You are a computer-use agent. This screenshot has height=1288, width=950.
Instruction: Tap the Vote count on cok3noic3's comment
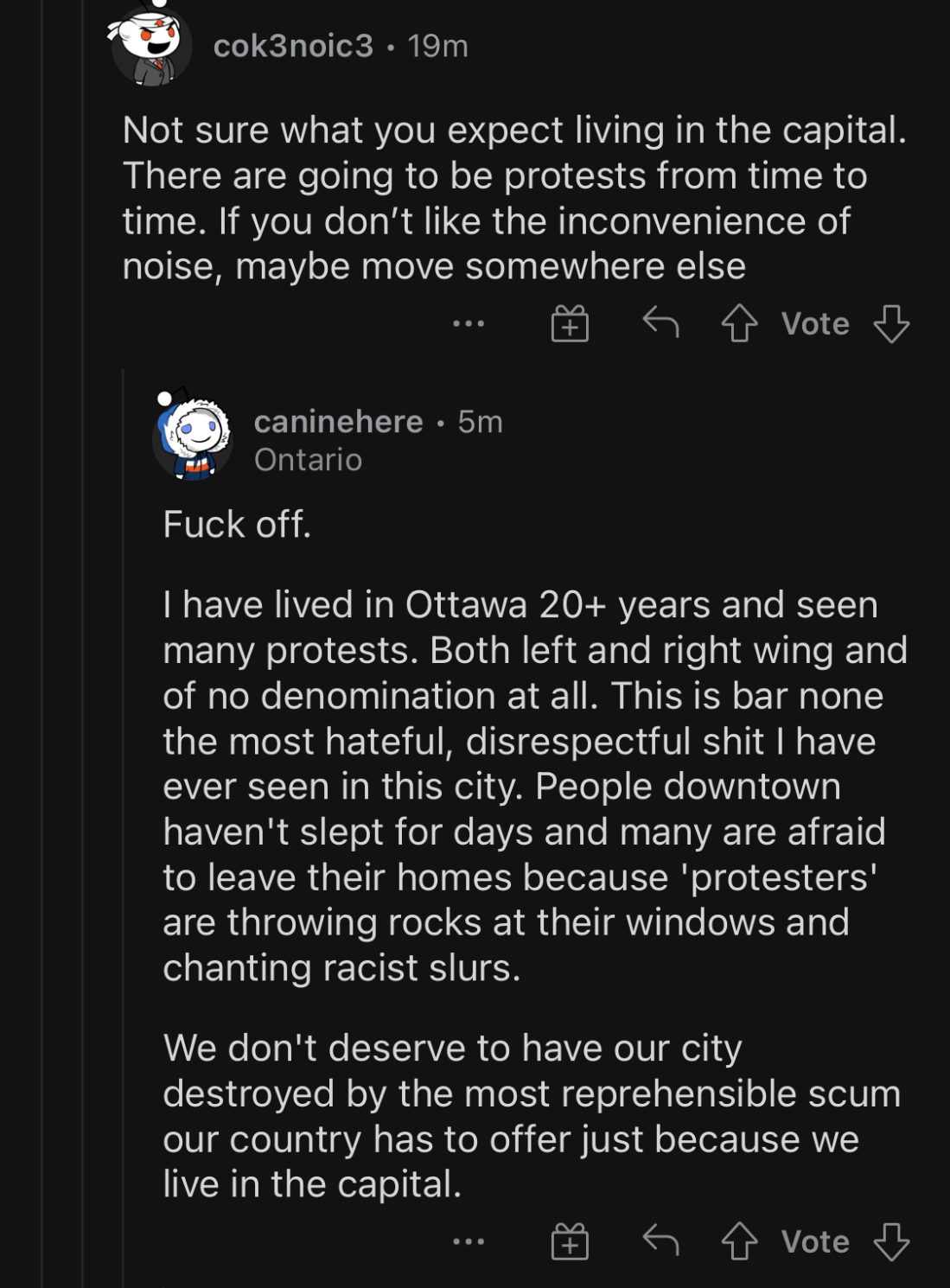click(x=815, y=324)
